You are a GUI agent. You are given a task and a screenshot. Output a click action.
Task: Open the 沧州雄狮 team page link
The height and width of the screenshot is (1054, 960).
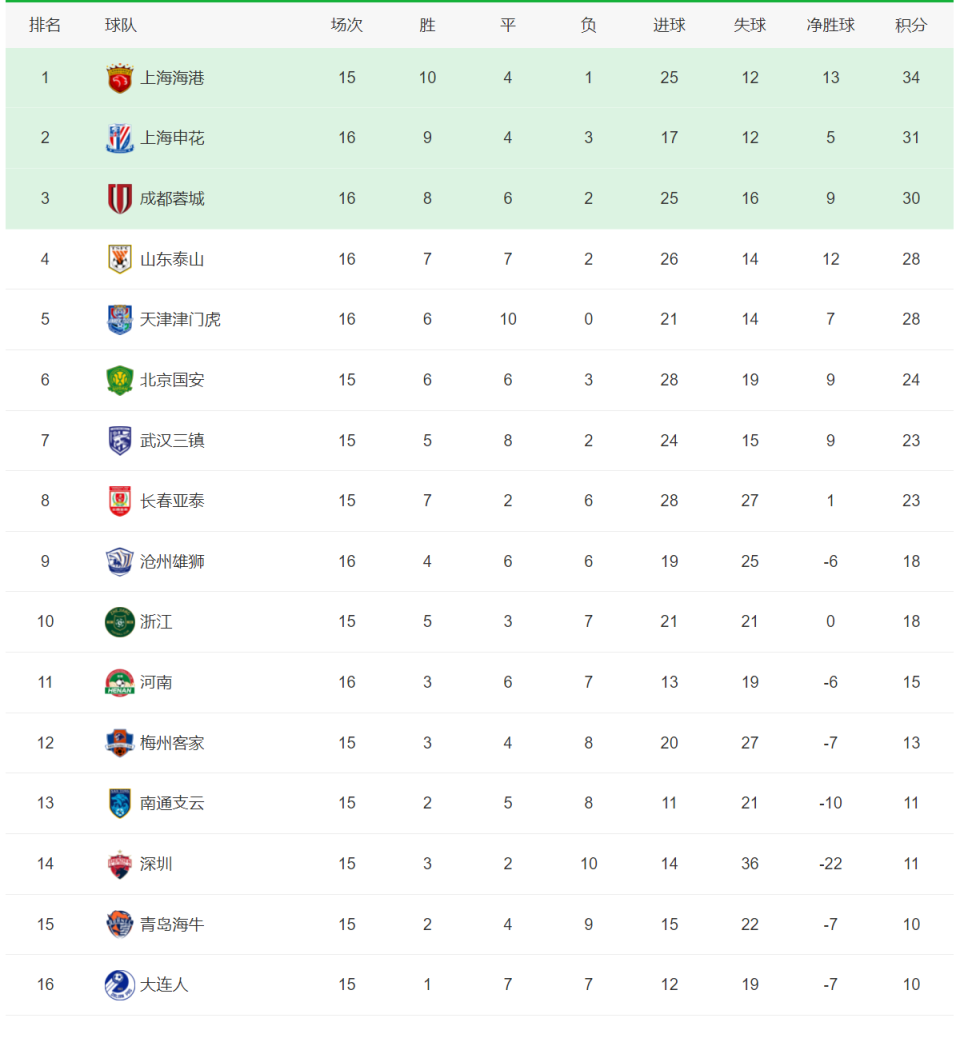(x=172, y=561)
